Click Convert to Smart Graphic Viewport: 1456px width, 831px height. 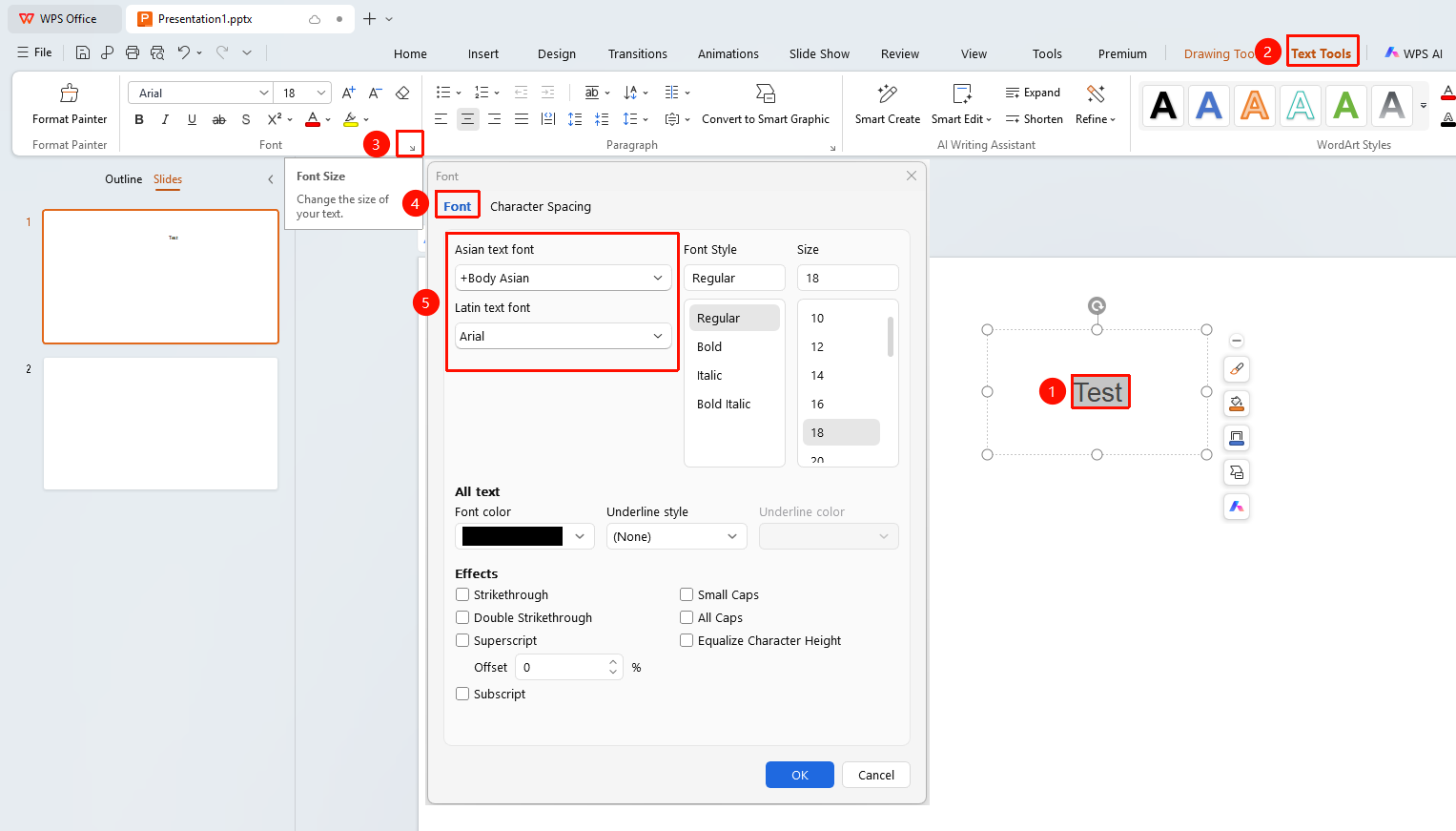point(766,119)
